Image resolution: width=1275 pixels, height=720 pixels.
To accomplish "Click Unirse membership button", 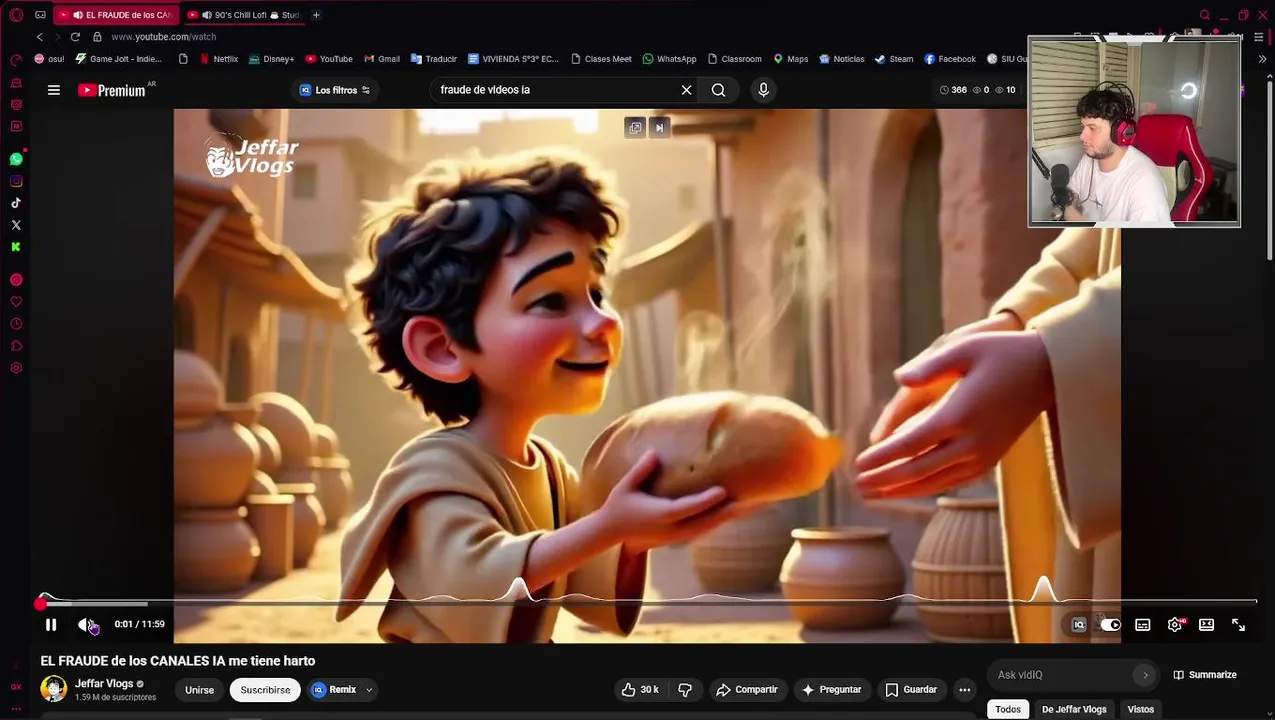I will point(199,690).
